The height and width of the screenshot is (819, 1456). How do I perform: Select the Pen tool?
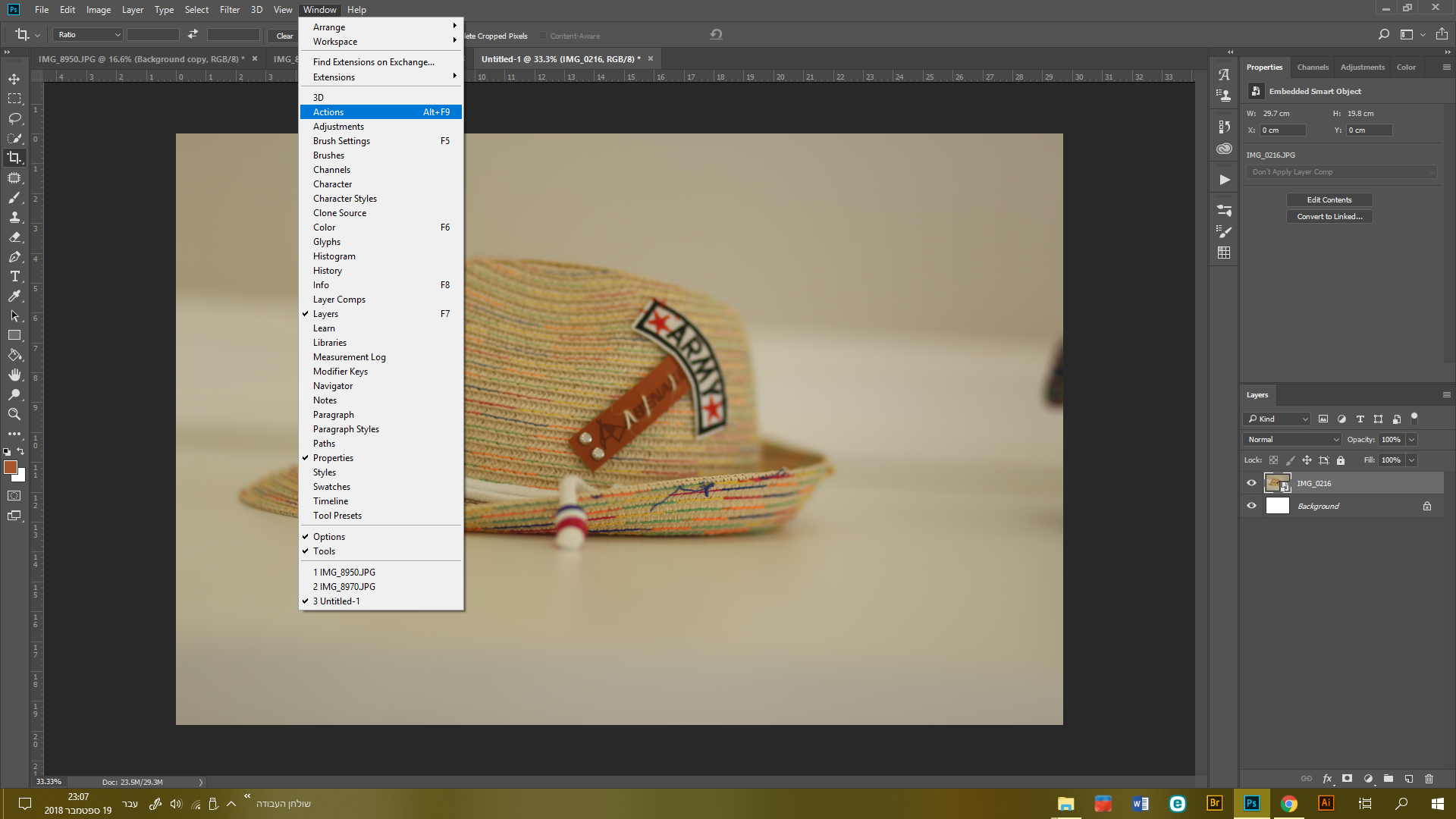point(14,257)
